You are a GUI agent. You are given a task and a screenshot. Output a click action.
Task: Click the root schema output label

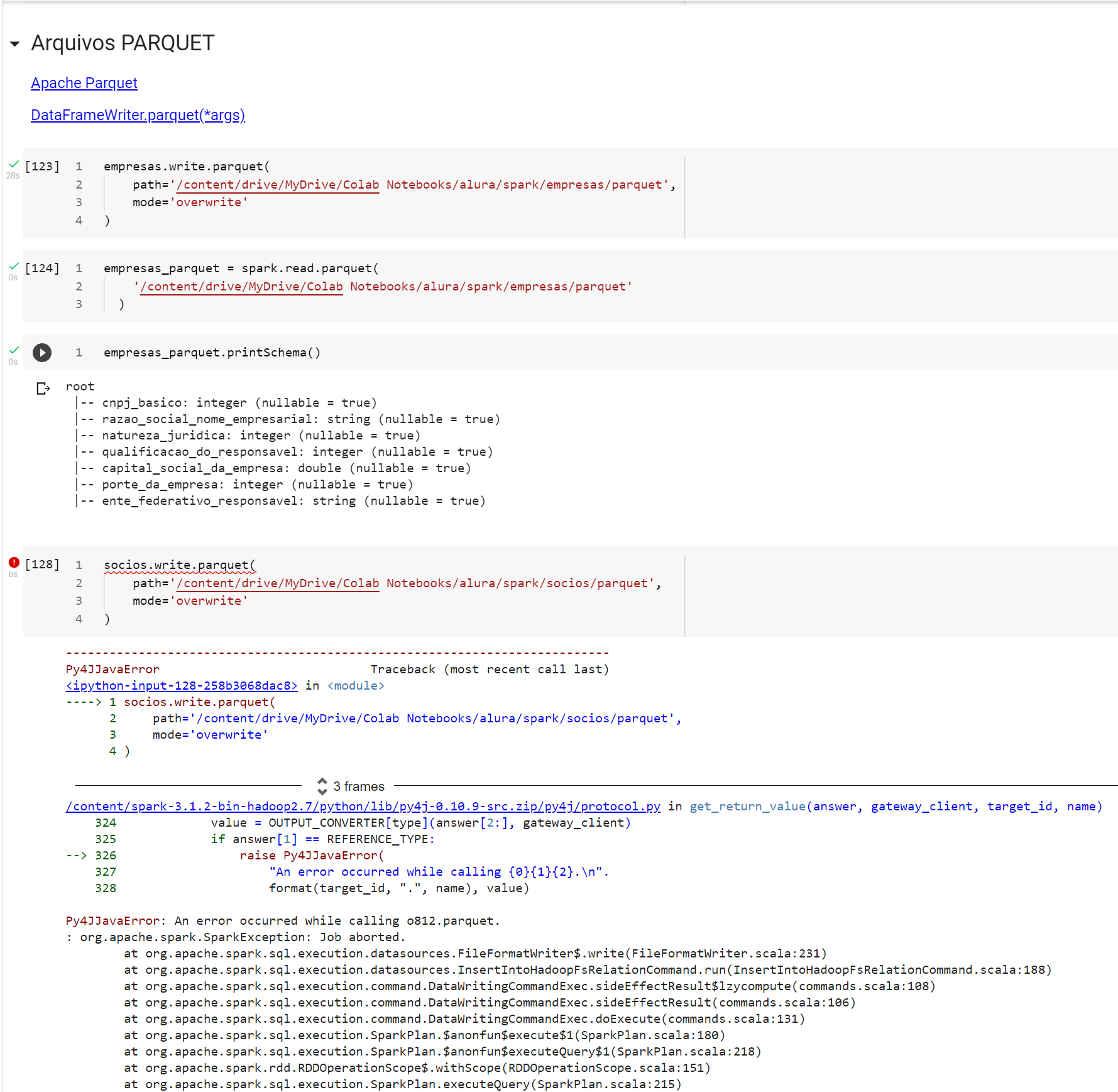click(x=80, y=387)
